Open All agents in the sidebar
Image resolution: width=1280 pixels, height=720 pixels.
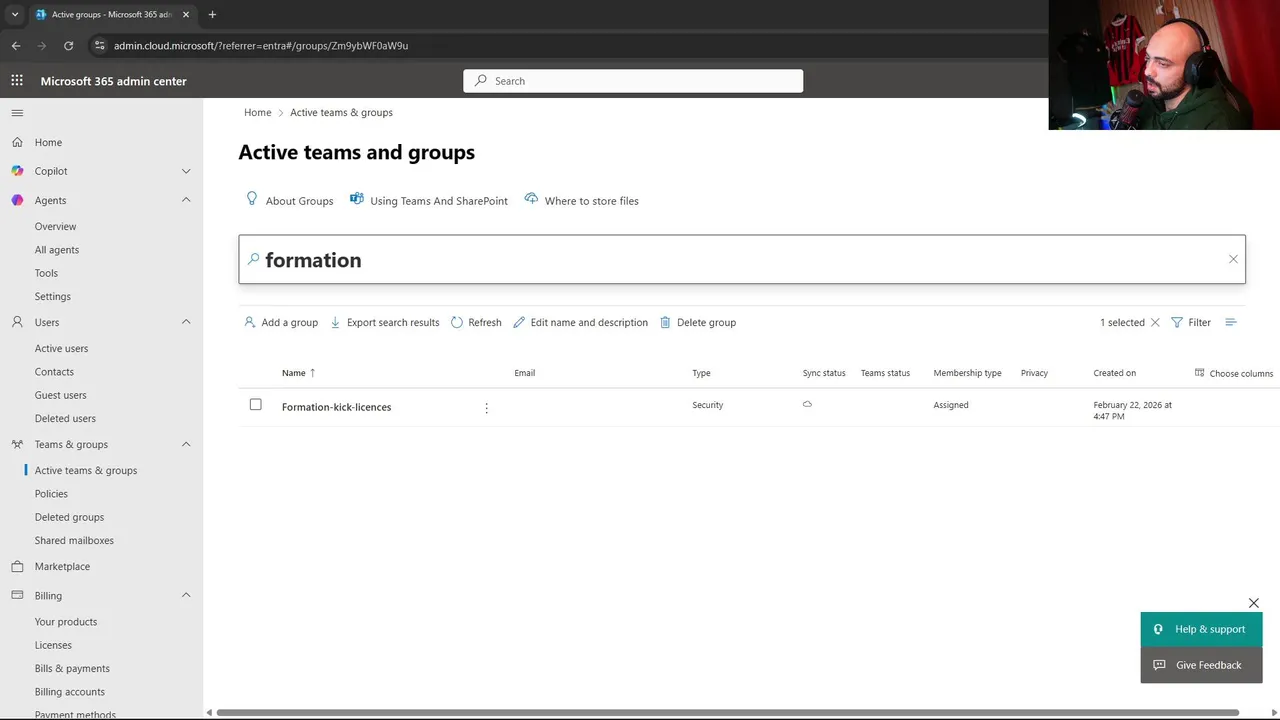click(x=56, y=250)
